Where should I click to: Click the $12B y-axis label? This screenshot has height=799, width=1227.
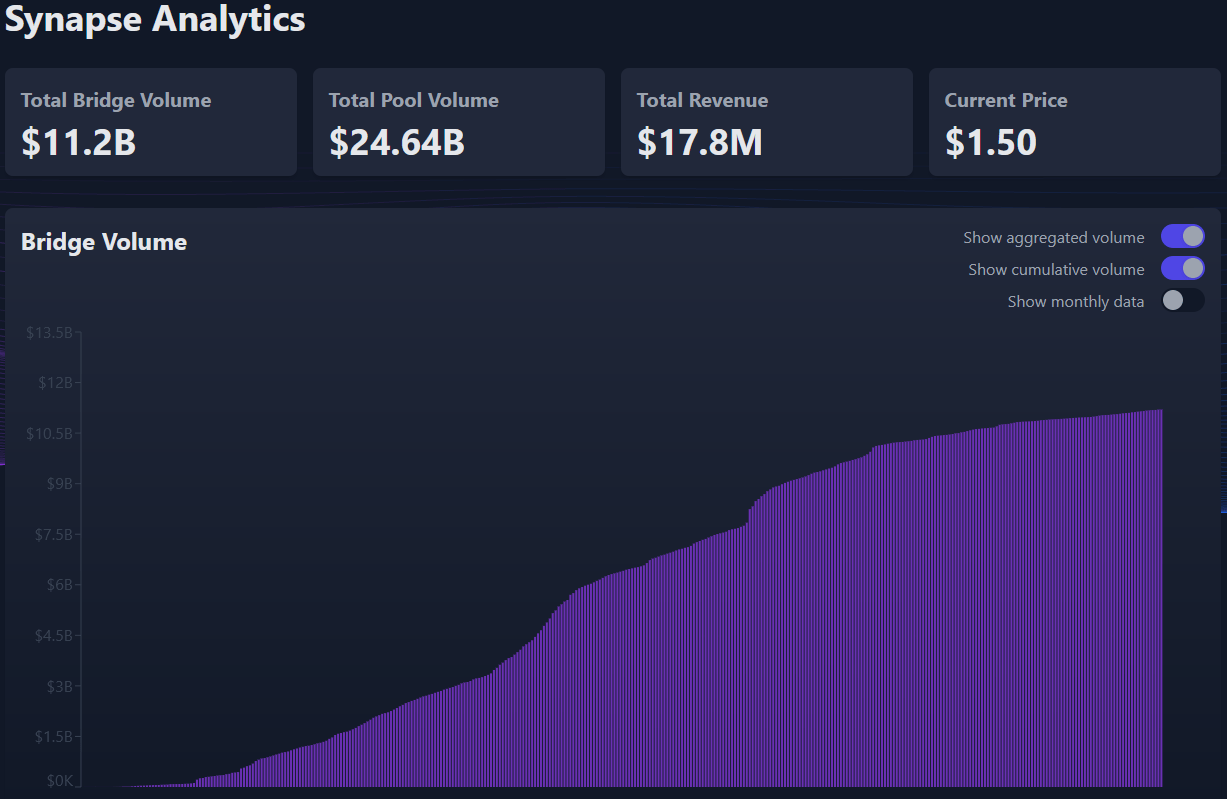click(x=55, y=382)
